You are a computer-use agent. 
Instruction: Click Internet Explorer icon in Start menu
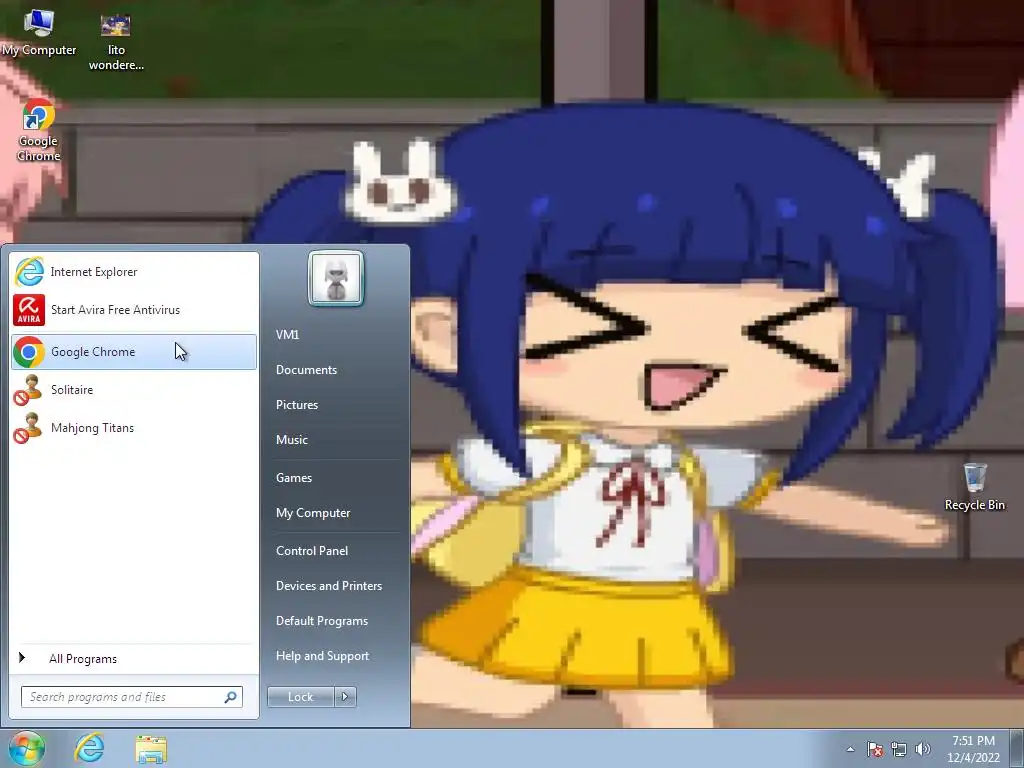[29, 272]
